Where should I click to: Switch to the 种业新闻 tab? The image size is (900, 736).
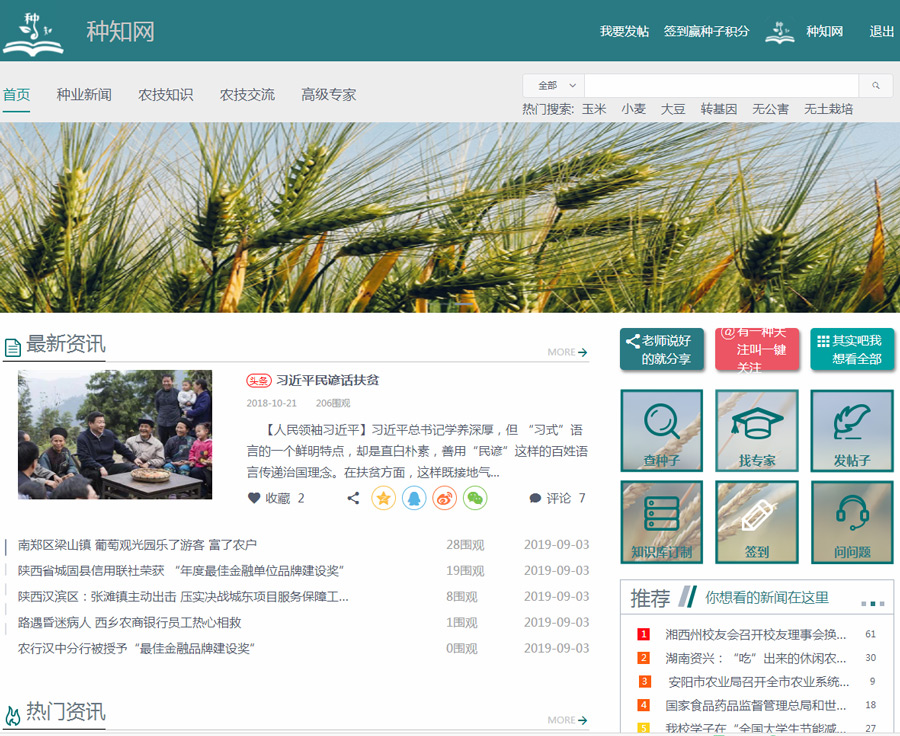click(84, 95)
